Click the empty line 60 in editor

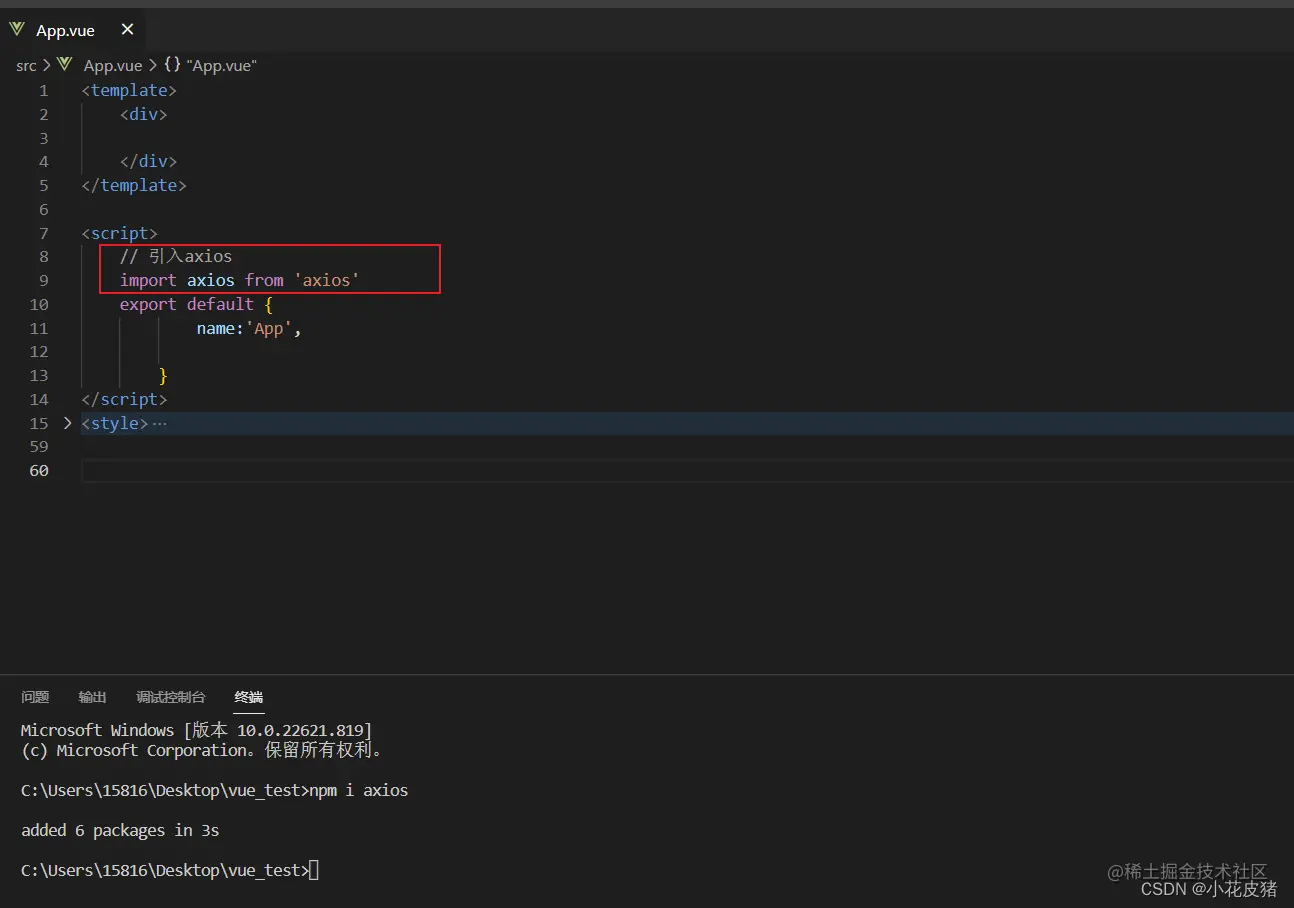[x=686, y=470]
